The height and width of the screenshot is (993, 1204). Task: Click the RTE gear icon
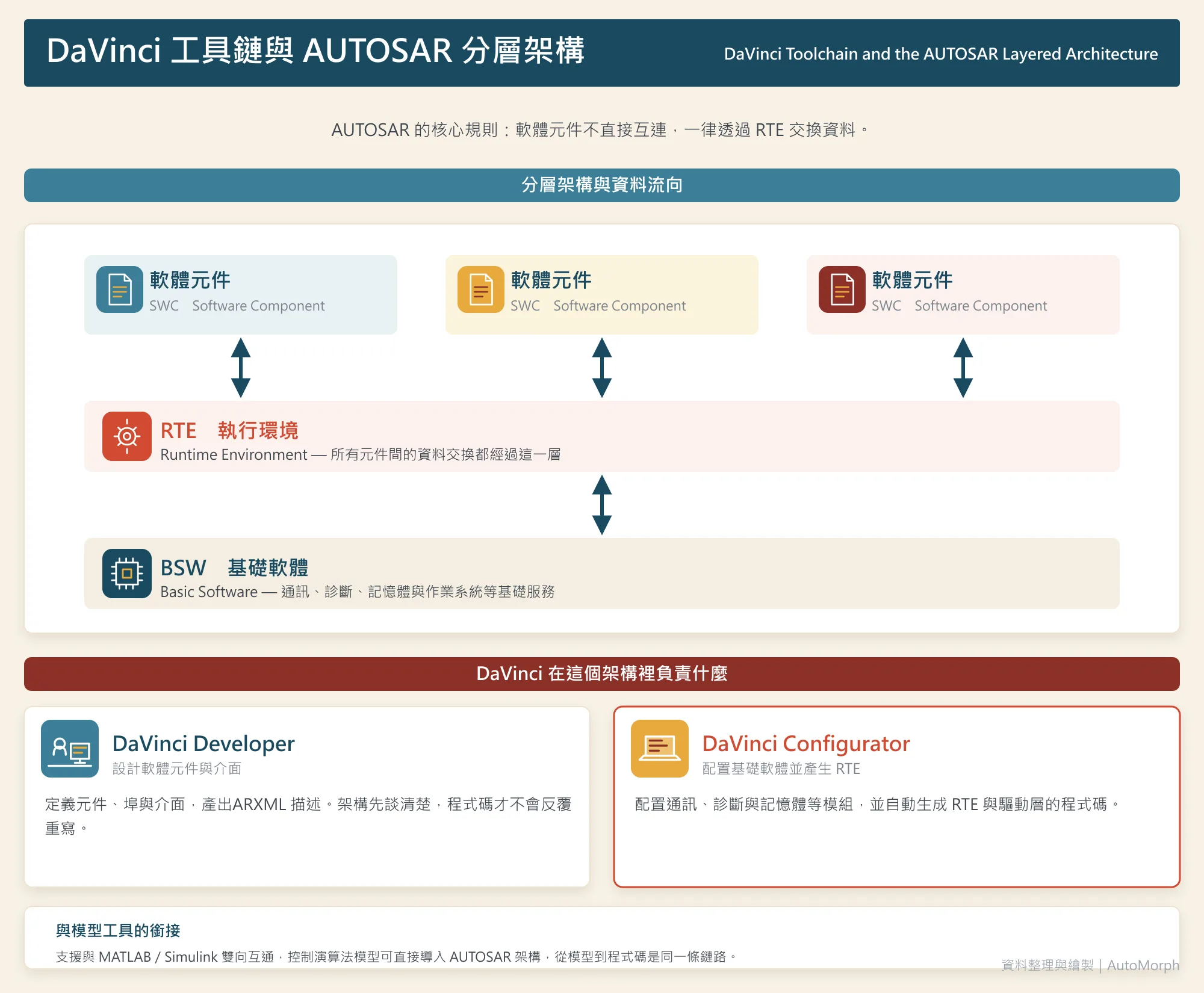pyautogui.click(x=127, y=436)
